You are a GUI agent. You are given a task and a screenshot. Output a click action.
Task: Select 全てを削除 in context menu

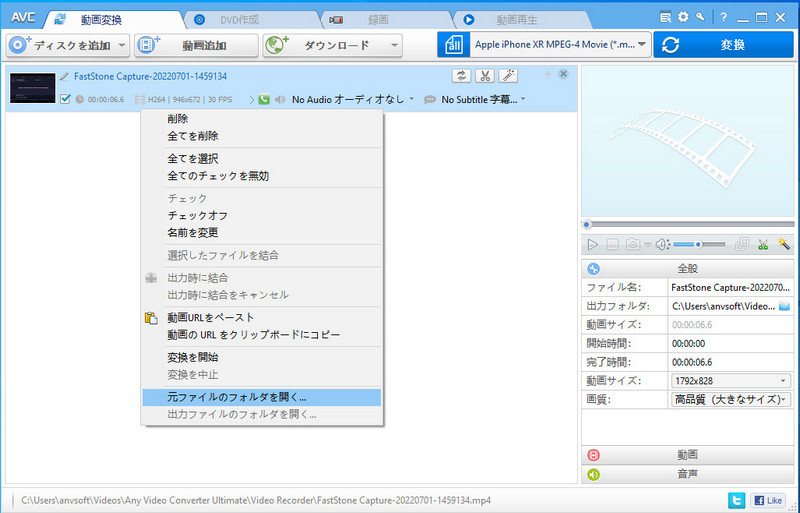[262, 136]
